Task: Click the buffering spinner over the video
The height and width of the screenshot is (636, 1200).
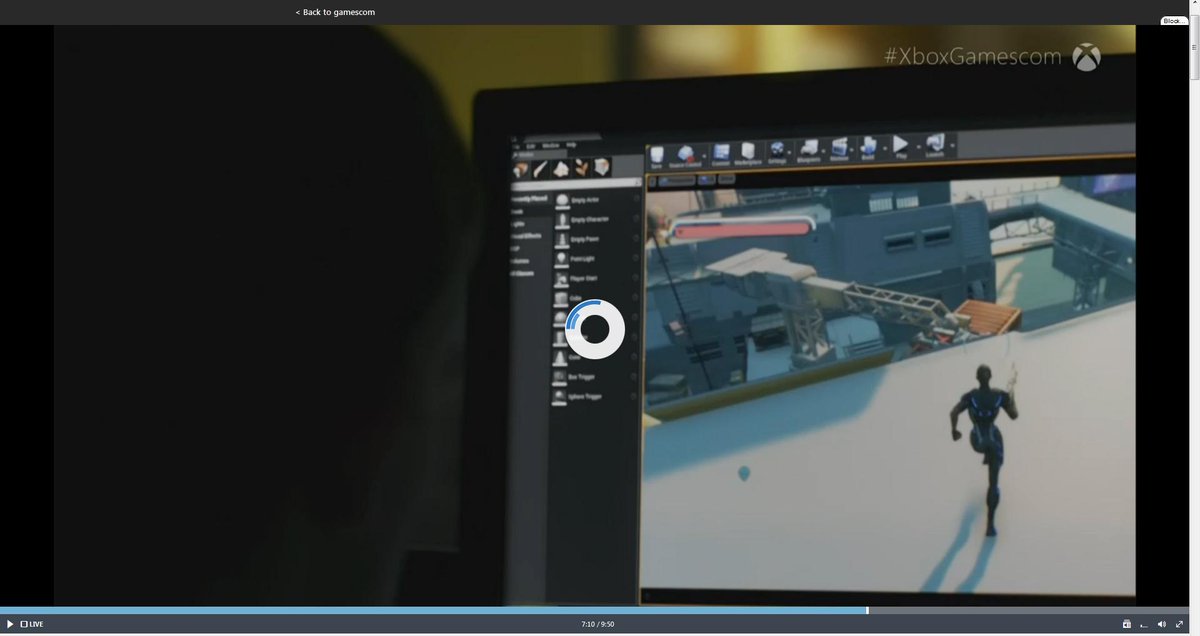Action: [x=595, y=329]
